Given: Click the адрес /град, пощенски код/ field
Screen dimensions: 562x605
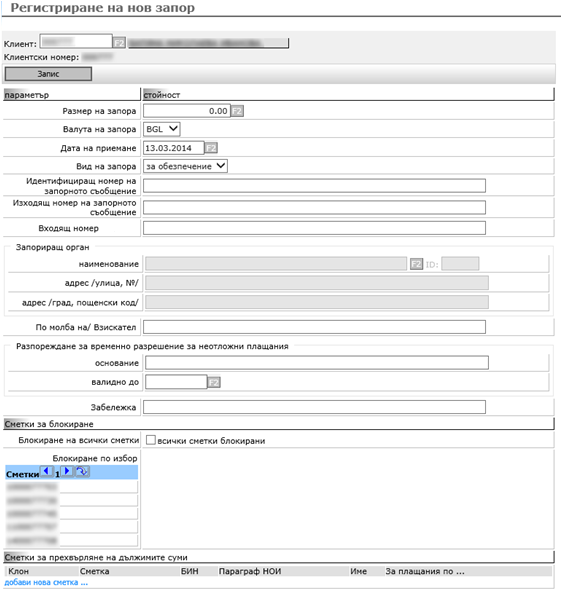Looking at the screenshot, I should pyautogui.click(x=317, y=302).
